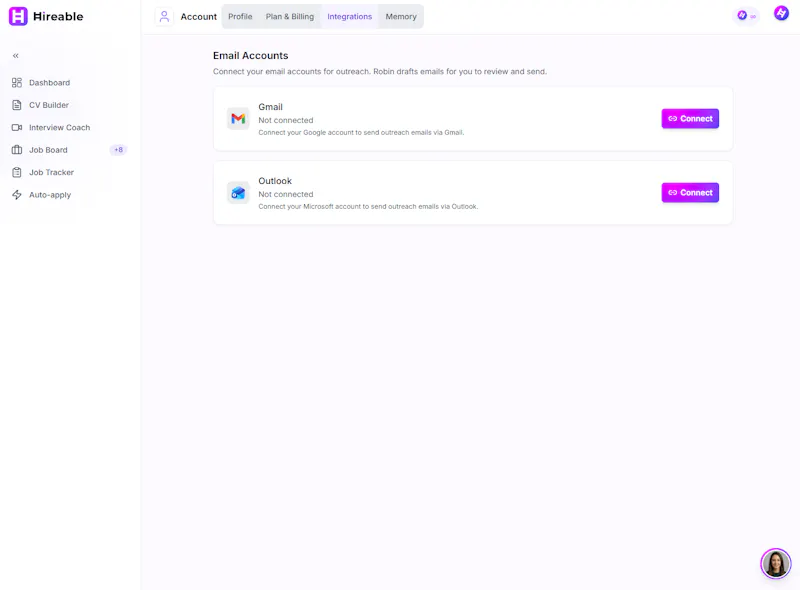This screenshot has width=800, height=590.
Task: Click the Hireable logo icon
Action: 18,16
